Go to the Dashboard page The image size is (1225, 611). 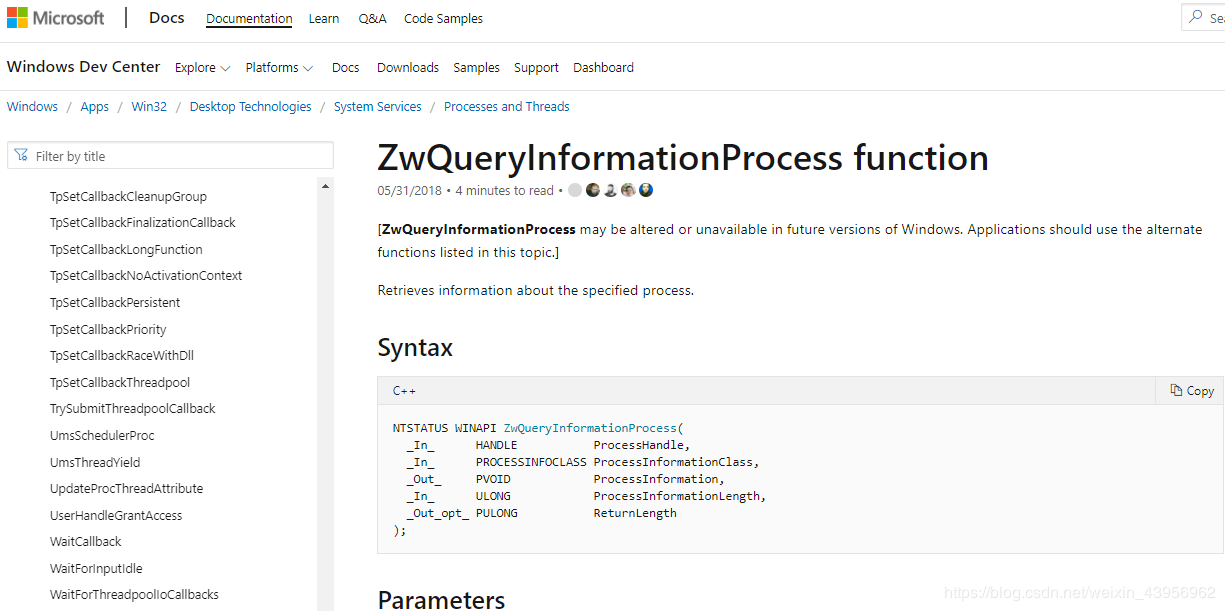tap(603, 67)
